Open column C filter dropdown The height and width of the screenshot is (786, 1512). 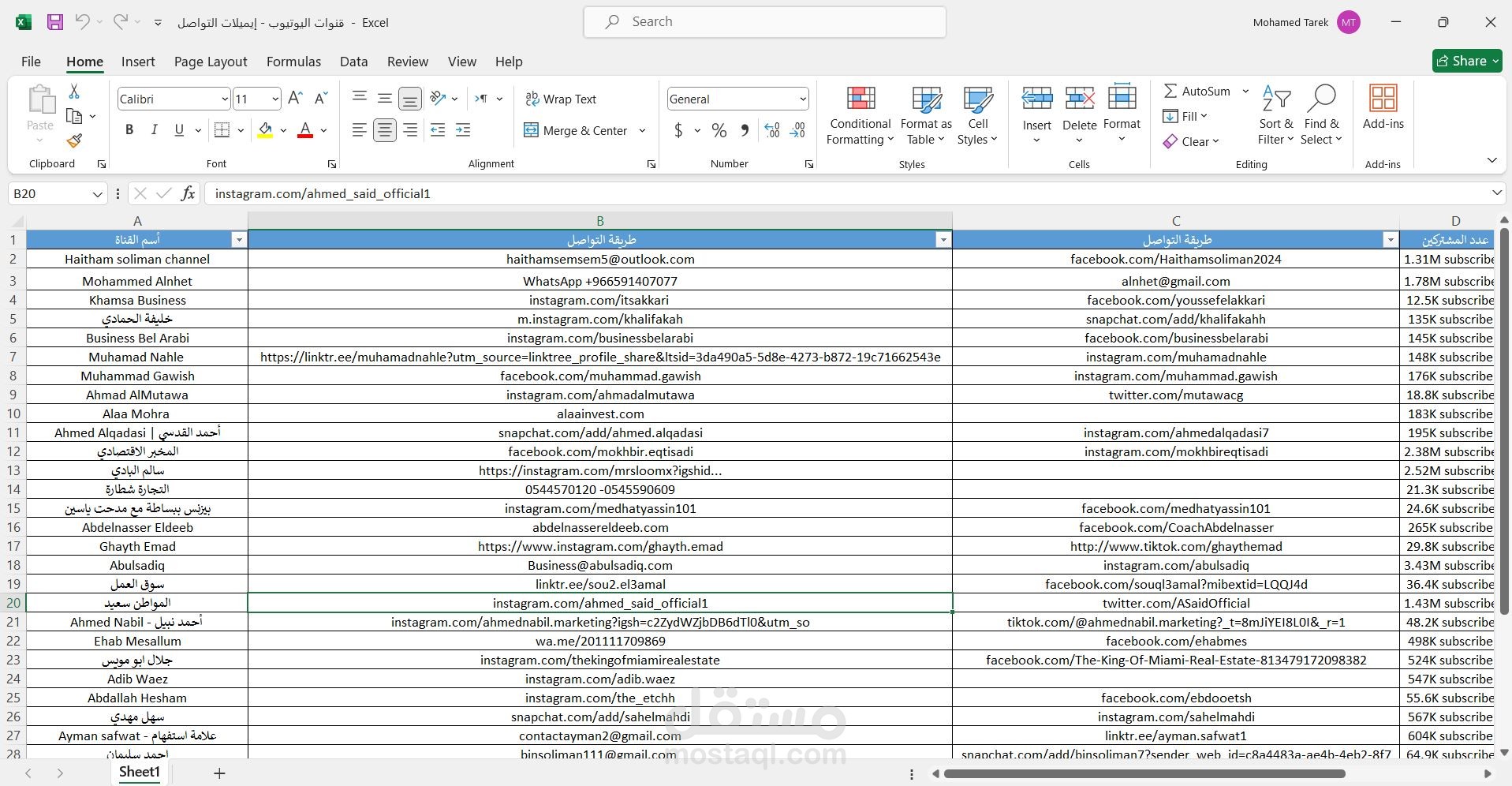tap(1391, 240)
